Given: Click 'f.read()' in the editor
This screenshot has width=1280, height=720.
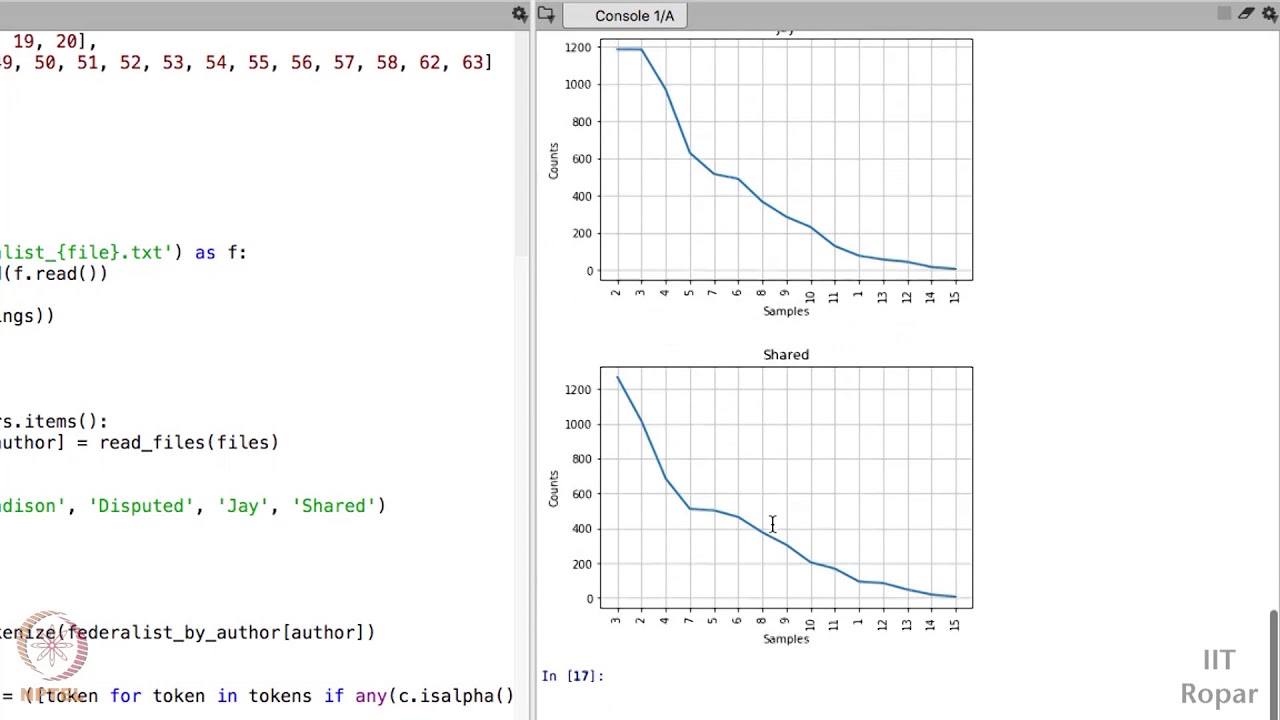Looking at the screenshot, I should tap(56, 274).
